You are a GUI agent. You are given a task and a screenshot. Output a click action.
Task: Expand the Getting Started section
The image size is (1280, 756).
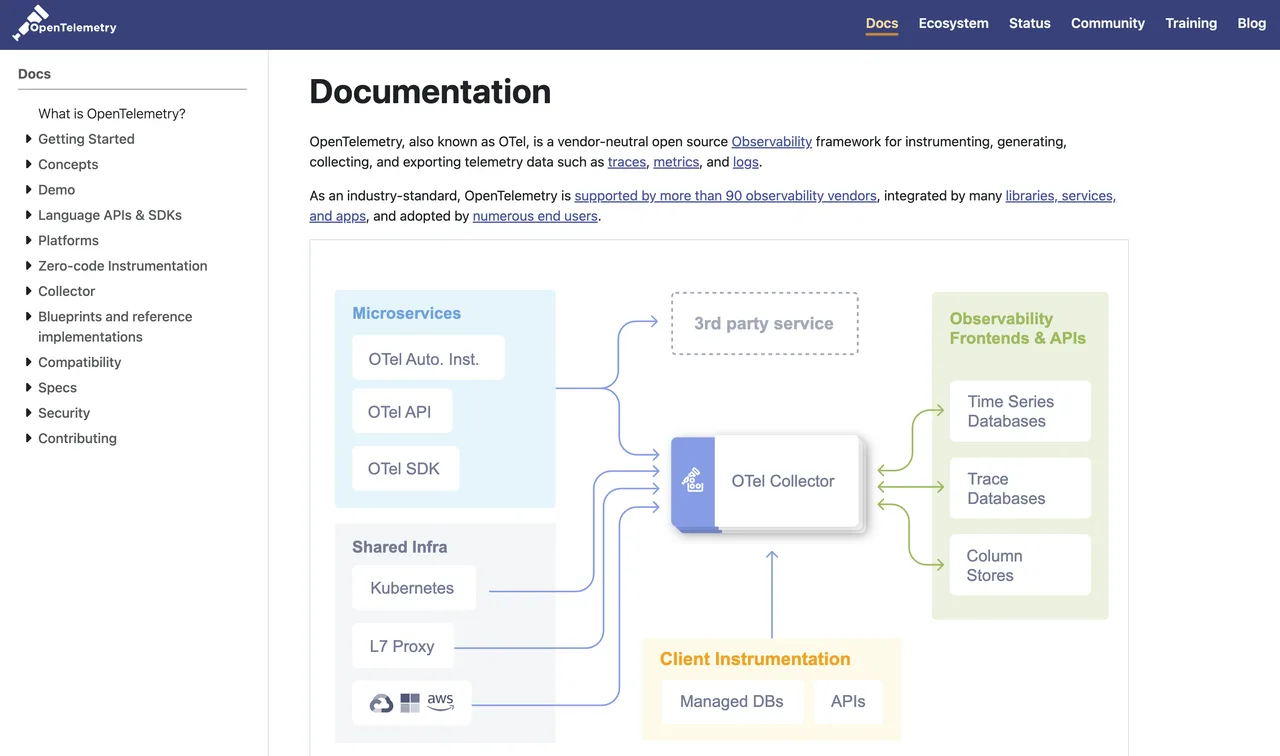[28, 139]
